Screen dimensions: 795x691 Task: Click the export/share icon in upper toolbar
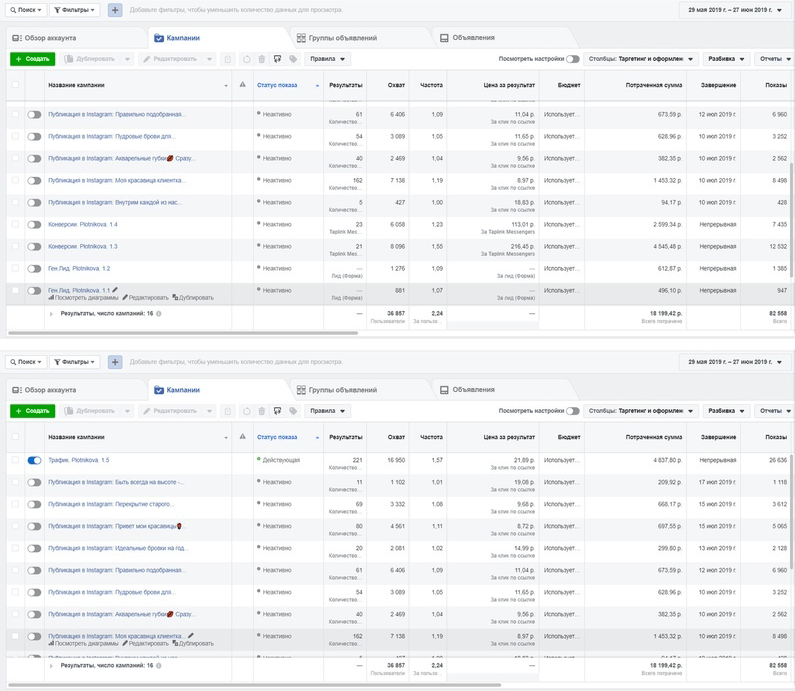click(277, 59)
